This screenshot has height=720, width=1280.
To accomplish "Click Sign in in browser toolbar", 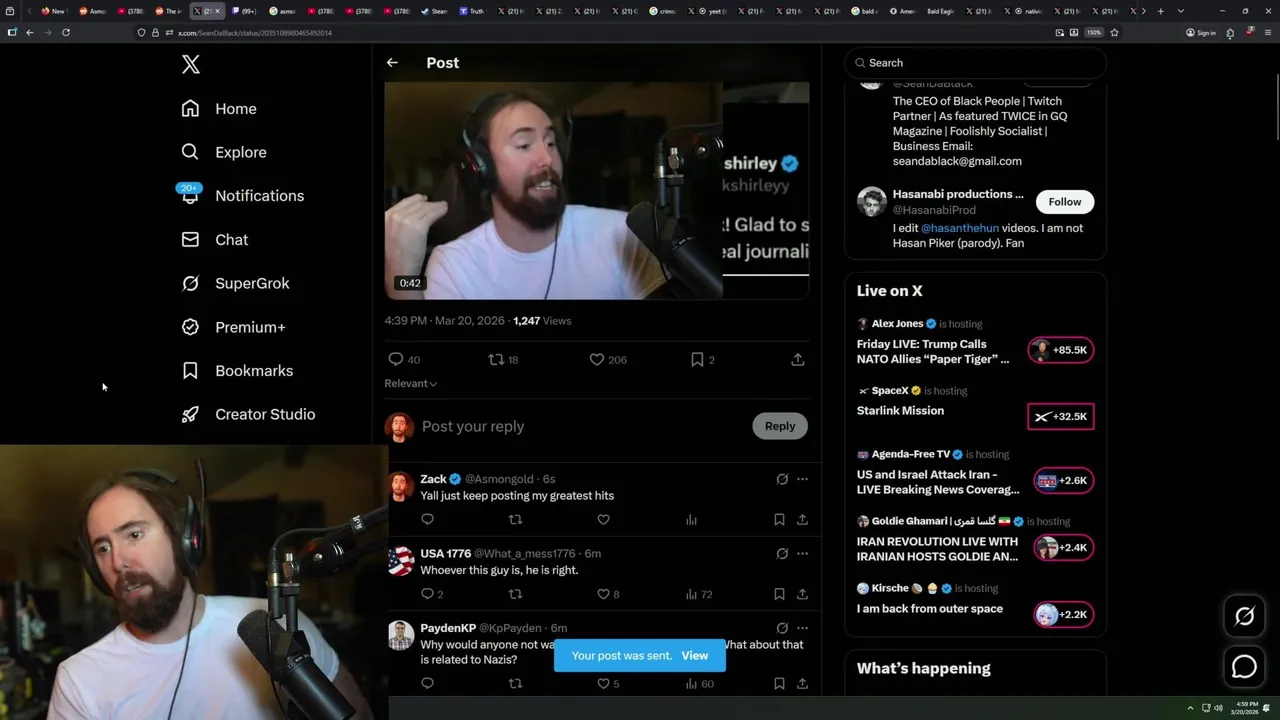I will pos(1201,33).
